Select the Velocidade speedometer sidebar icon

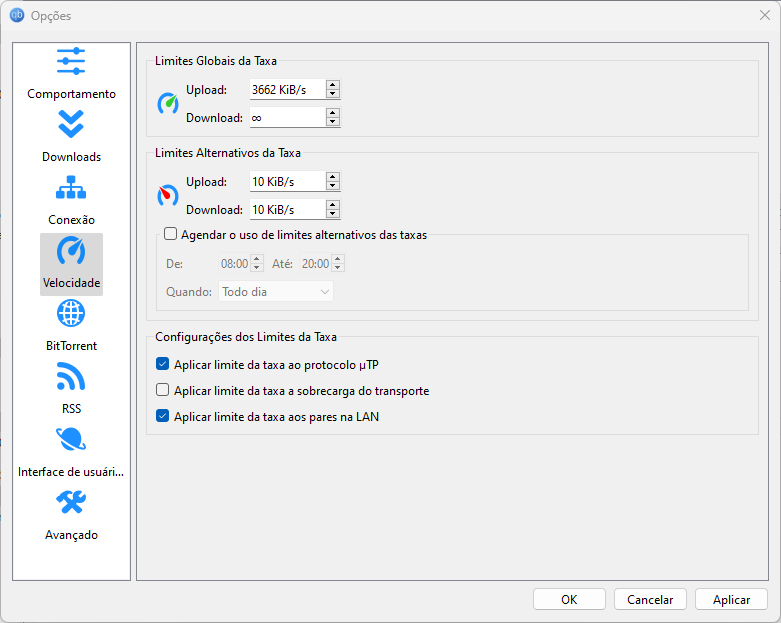pos(71,251)
